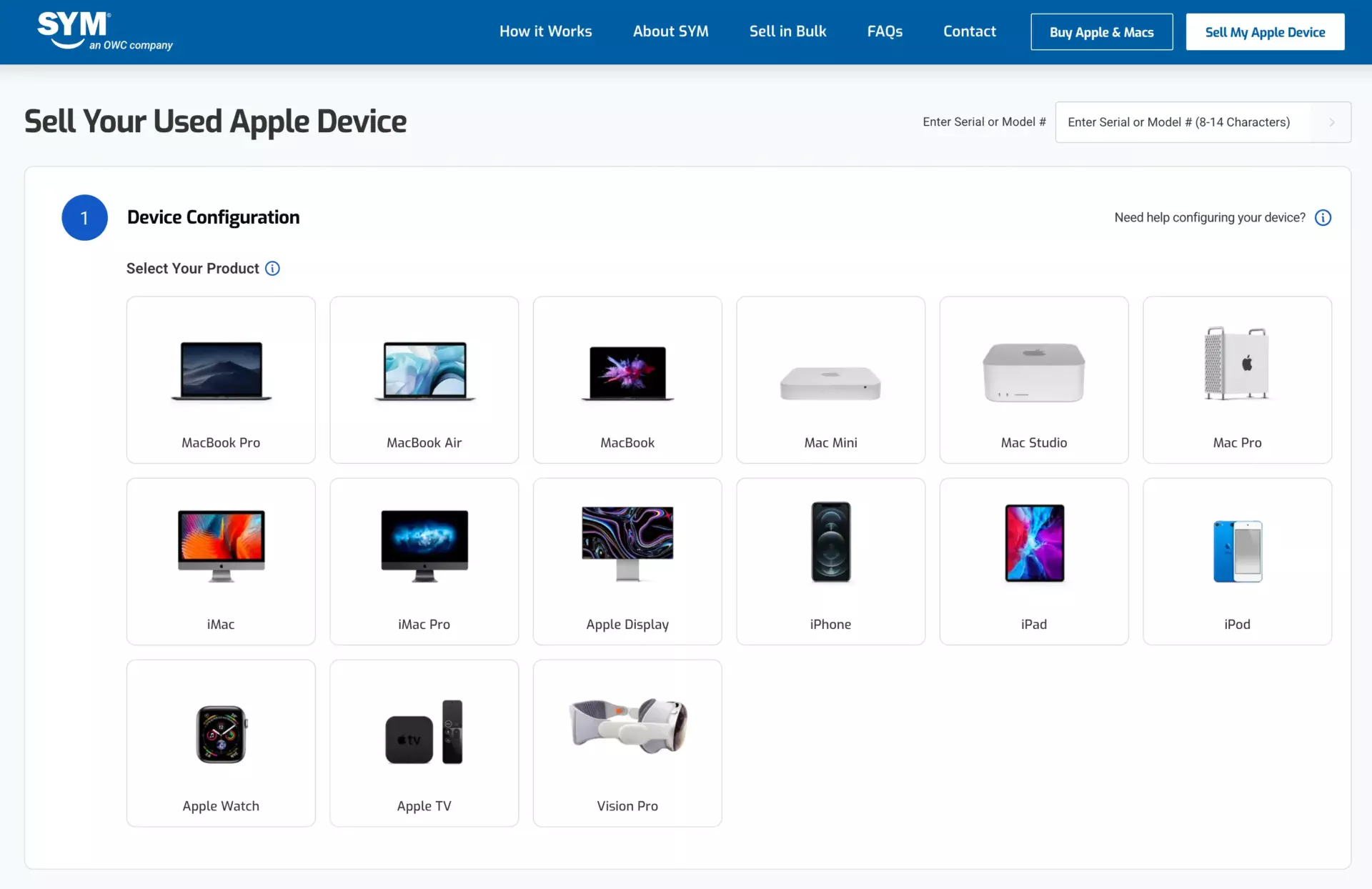Choose the iMac Pro image
Screen dimensions: 1372x889
tap(424, 545)
